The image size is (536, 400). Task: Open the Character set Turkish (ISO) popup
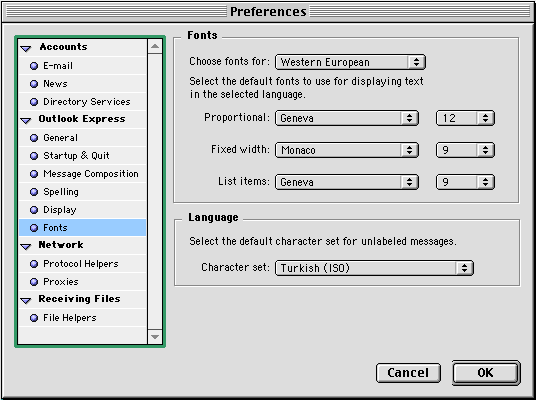[374, 268]
